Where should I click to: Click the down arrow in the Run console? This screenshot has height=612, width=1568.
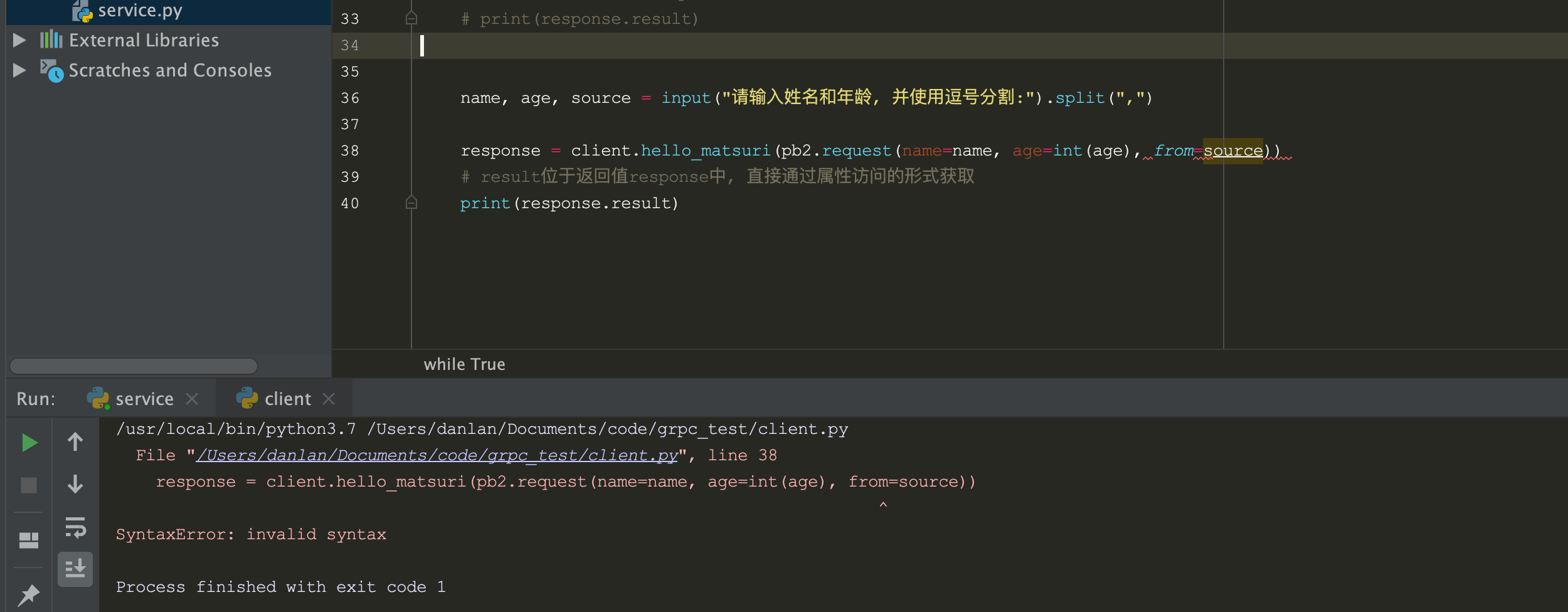(75, 484)
